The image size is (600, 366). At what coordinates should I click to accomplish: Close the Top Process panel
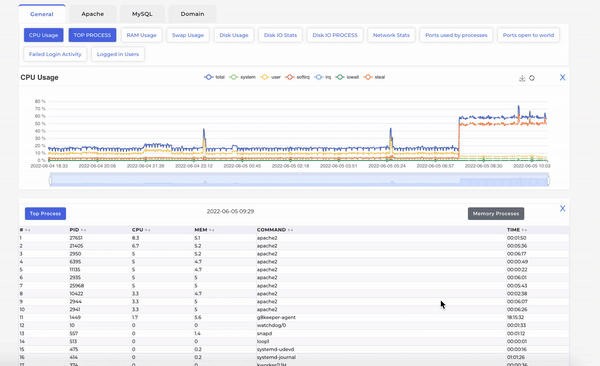pyautogui.click(x=562, y=209)
